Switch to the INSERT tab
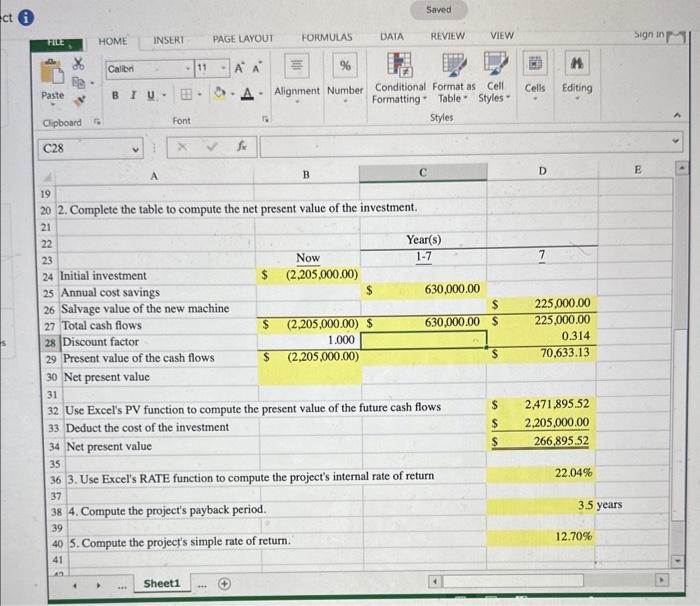The height and width of the screenshot is (606, 700). pyautogui.click(x=168, y=40)
